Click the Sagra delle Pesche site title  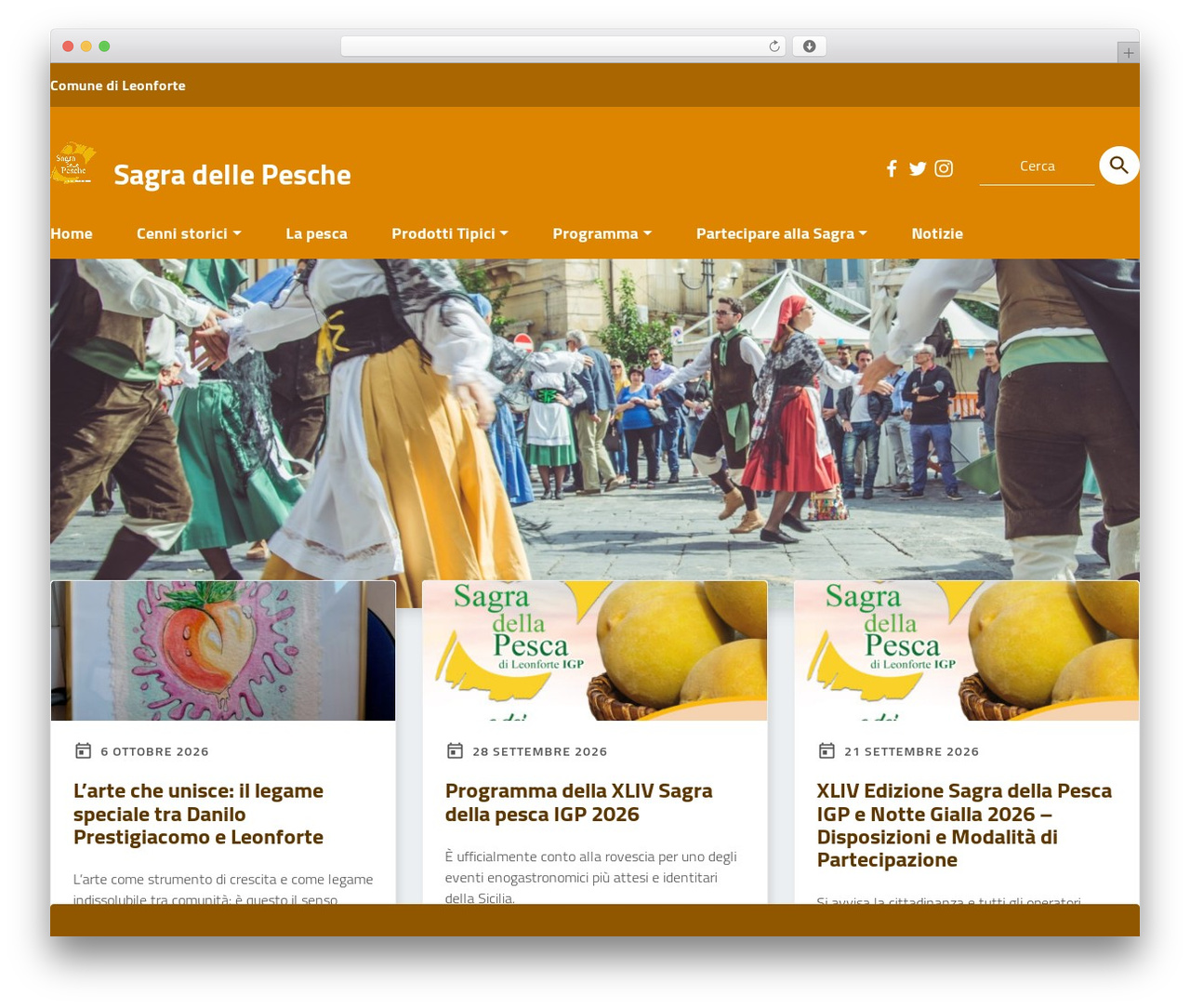pos(232,175)
